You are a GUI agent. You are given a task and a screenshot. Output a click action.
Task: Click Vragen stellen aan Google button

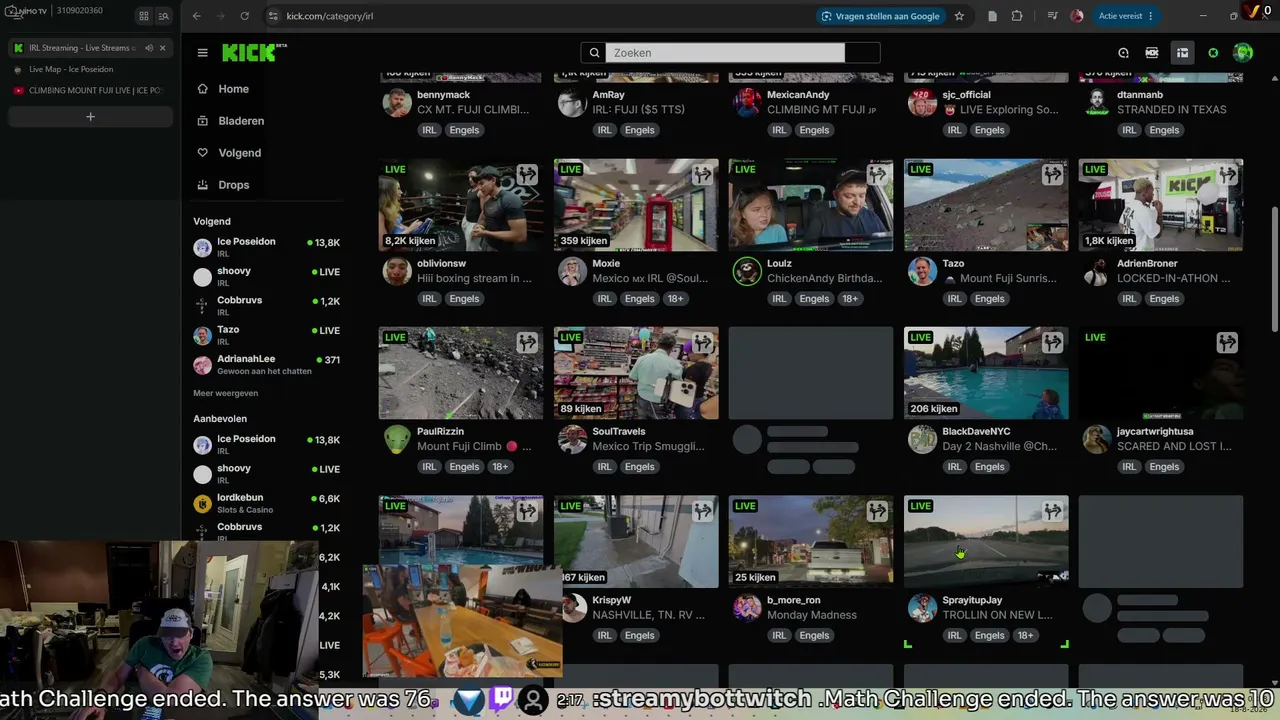880,16
